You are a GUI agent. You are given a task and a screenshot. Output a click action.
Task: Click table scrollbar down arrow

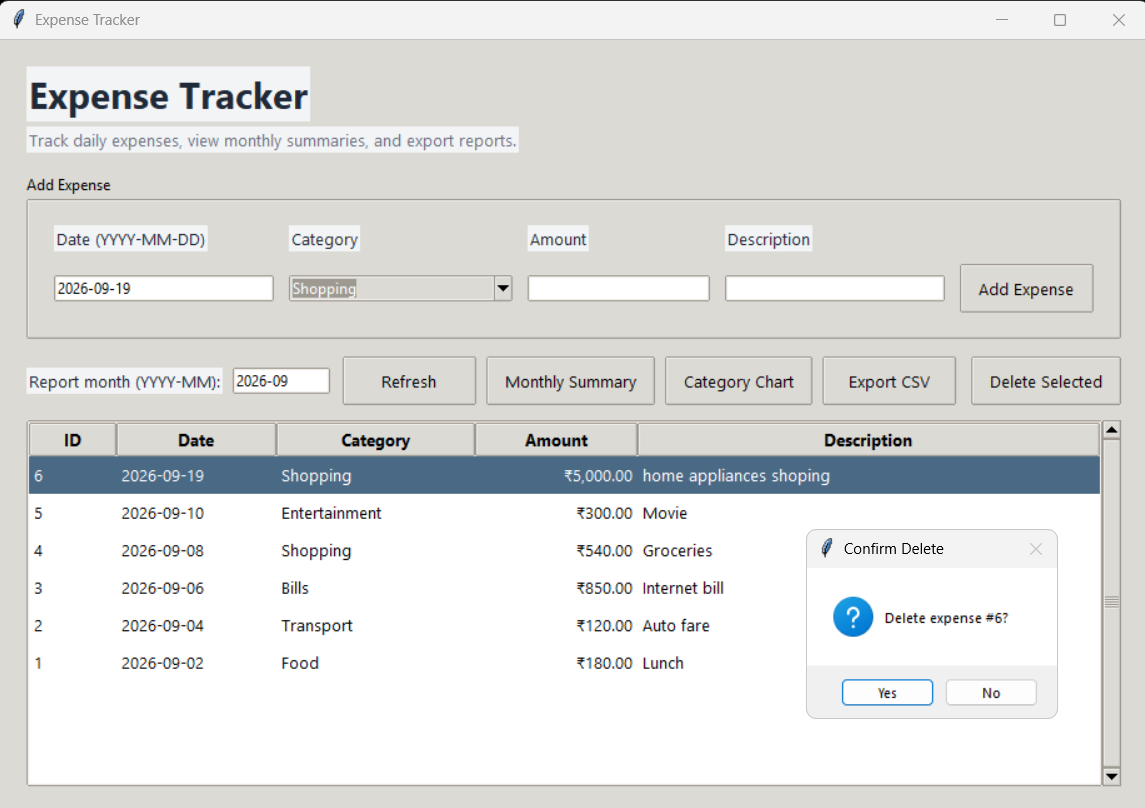click(1111, 776)
